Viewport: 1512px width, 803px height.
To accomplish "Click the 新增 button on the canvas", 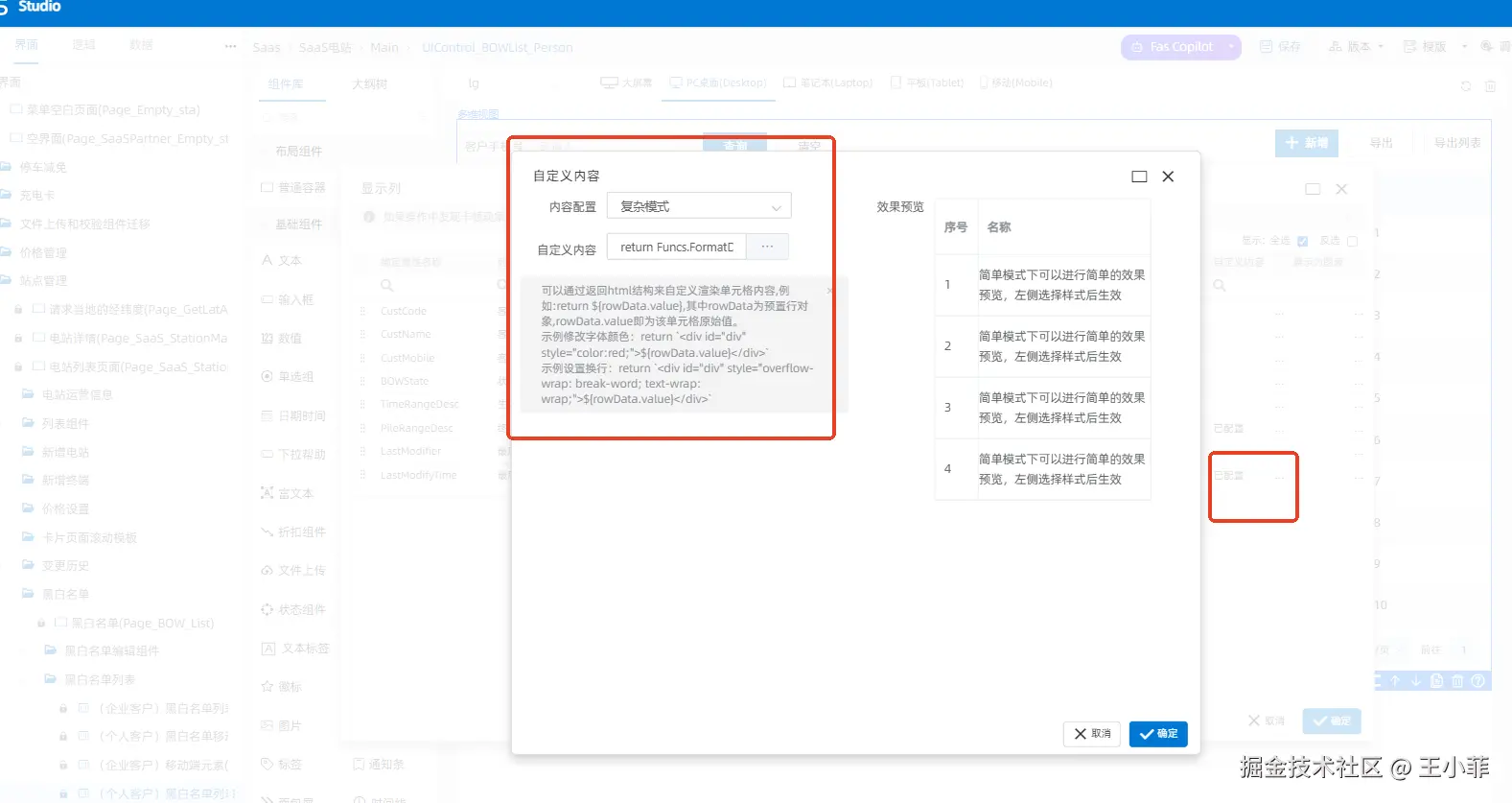I will (1306, 143).
